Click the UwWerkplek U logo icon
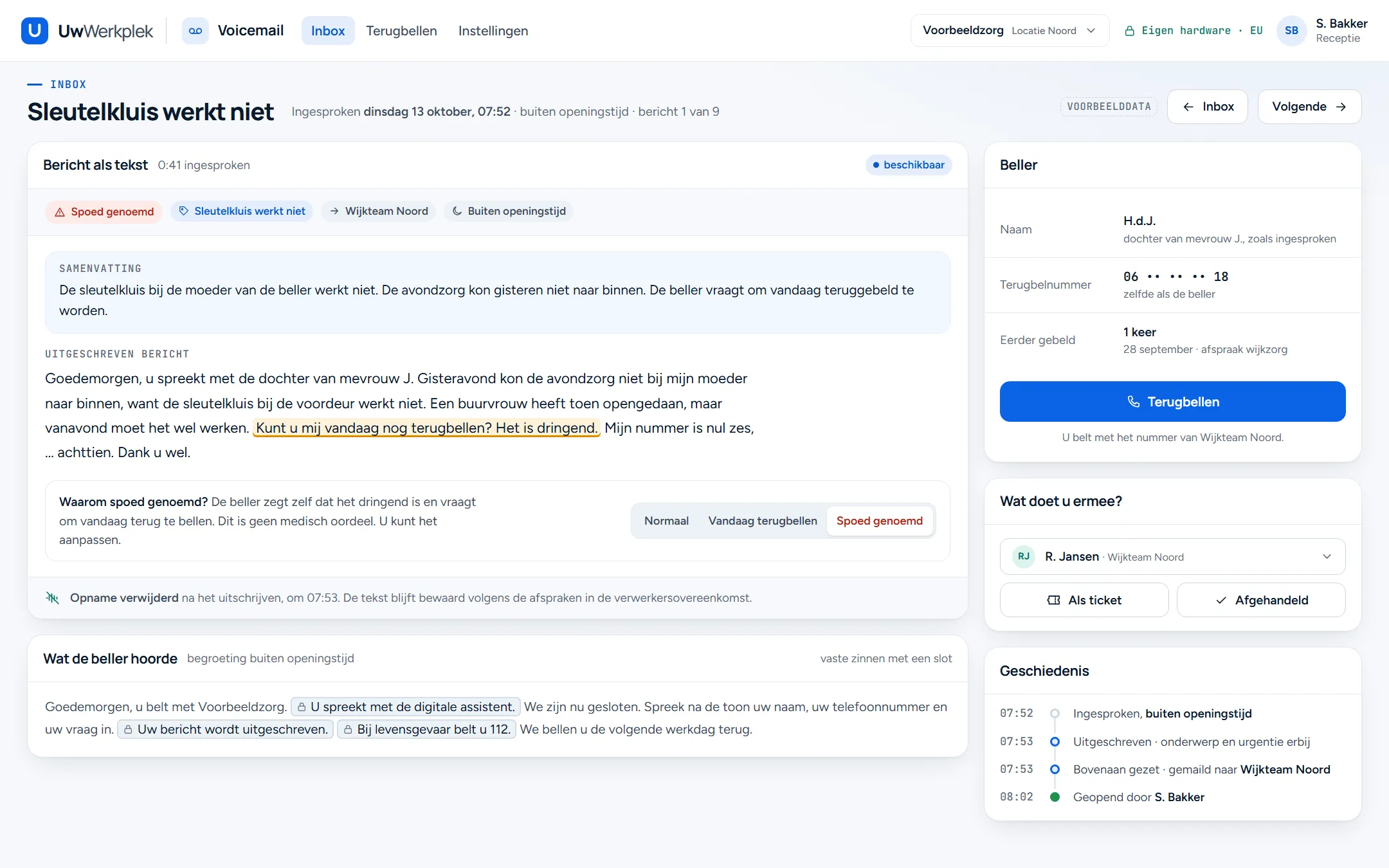This screenshot has height=868, width=1389. pos(35,30)
